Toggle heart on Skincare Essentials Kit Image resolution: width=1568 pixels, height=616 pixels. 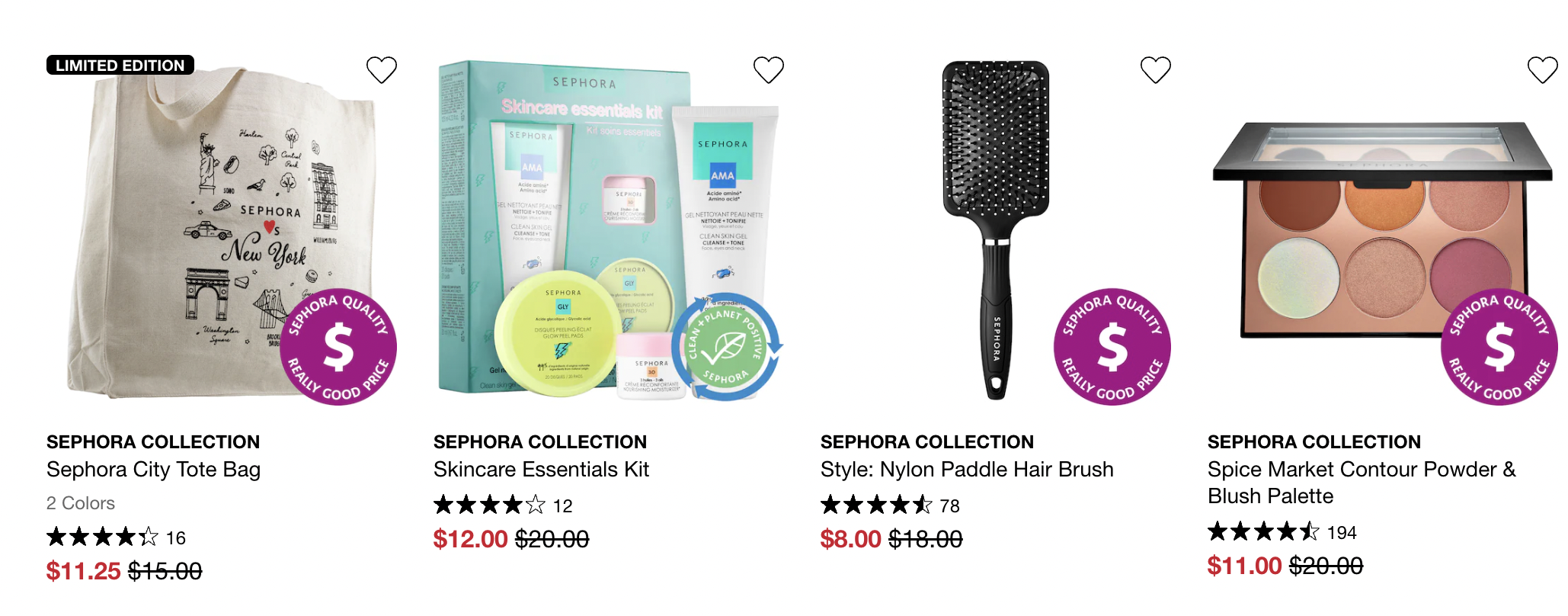768,70
